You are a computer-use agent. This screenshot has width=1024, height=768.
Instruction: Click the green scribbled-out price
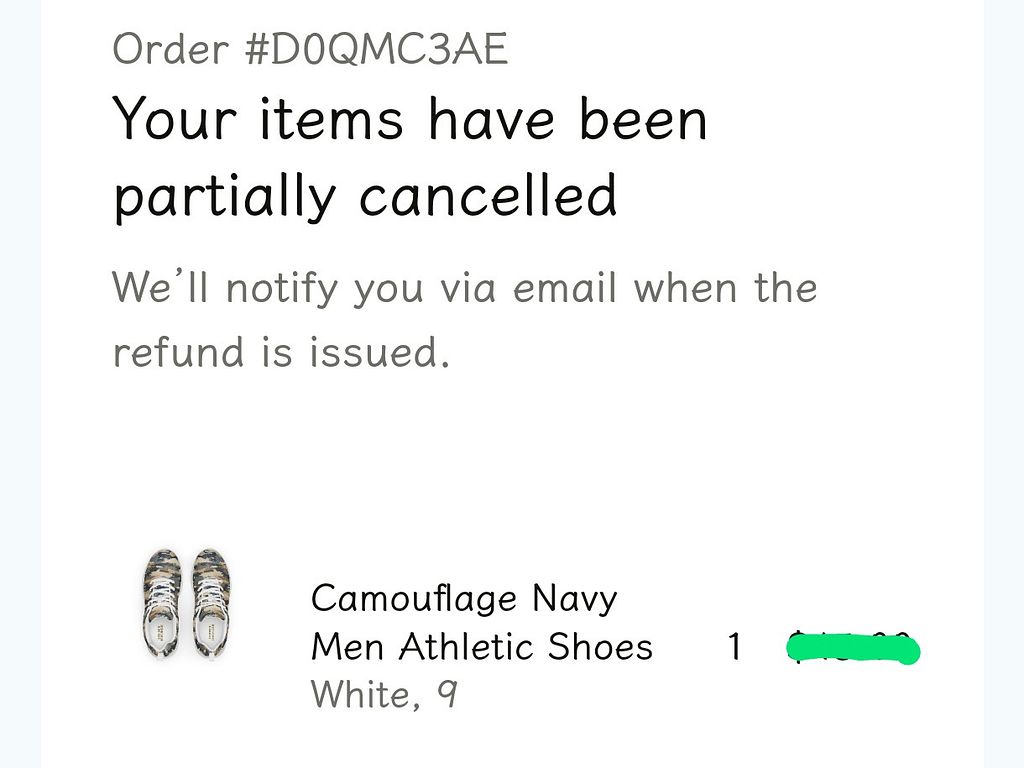(853, 648)
